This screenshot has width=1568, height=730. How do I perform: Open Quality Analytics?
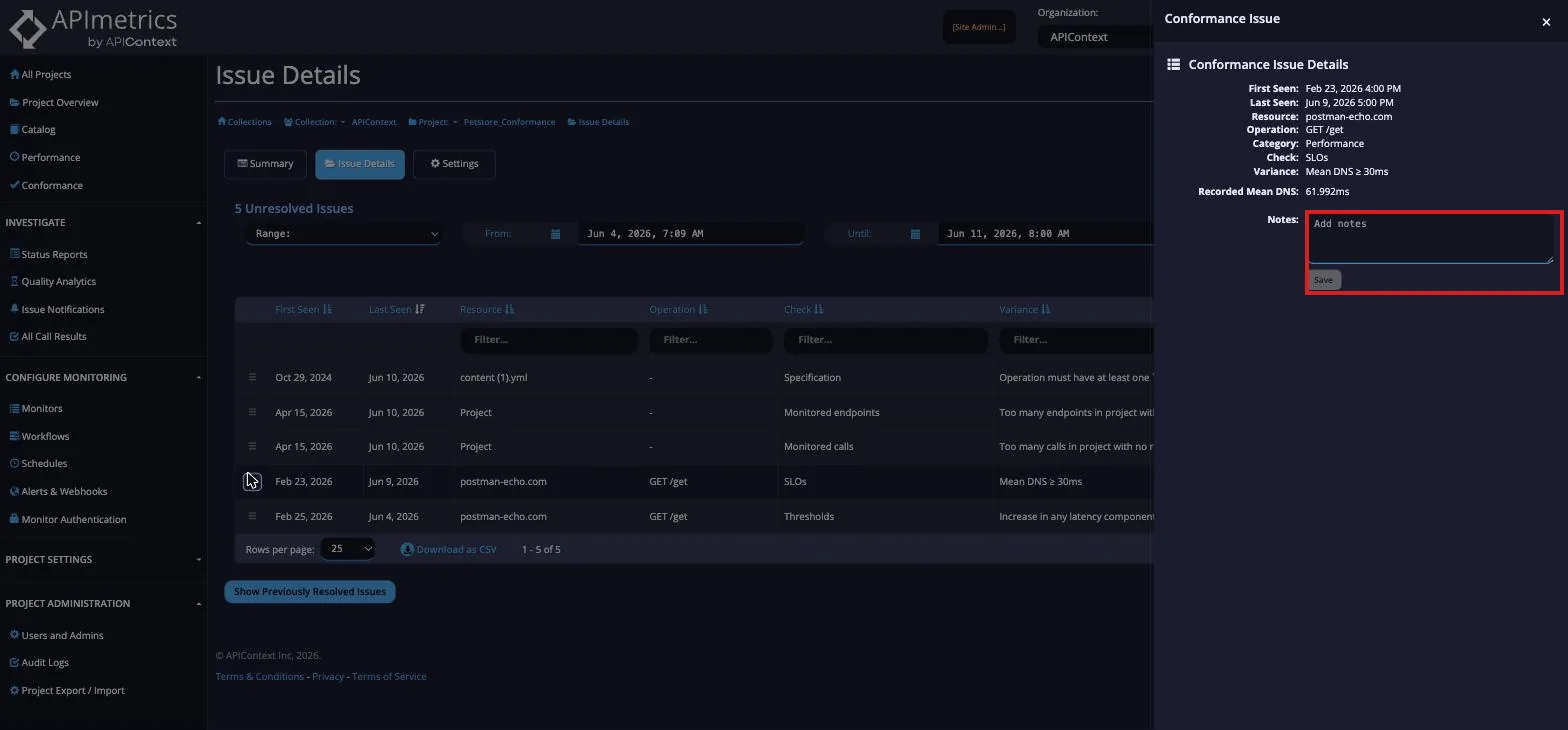(53, 282)
